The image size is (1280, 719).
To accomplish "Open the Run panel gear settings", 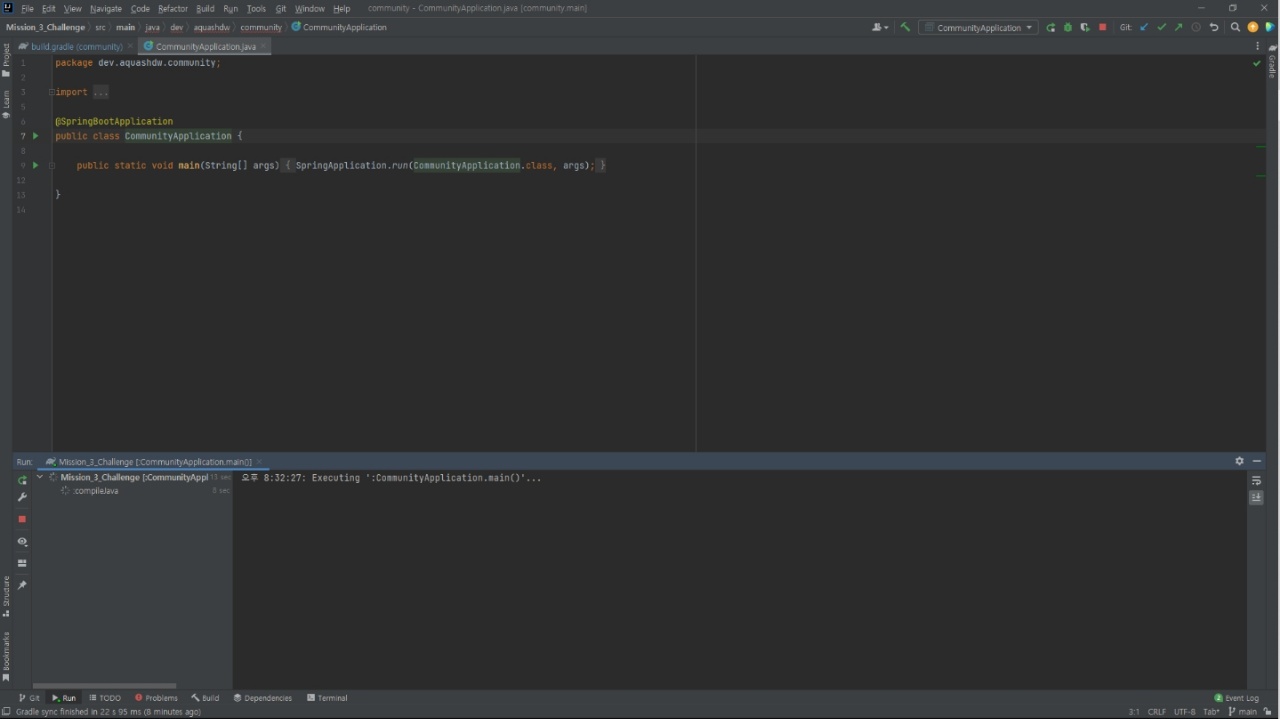I will (x=1239, y=461).
